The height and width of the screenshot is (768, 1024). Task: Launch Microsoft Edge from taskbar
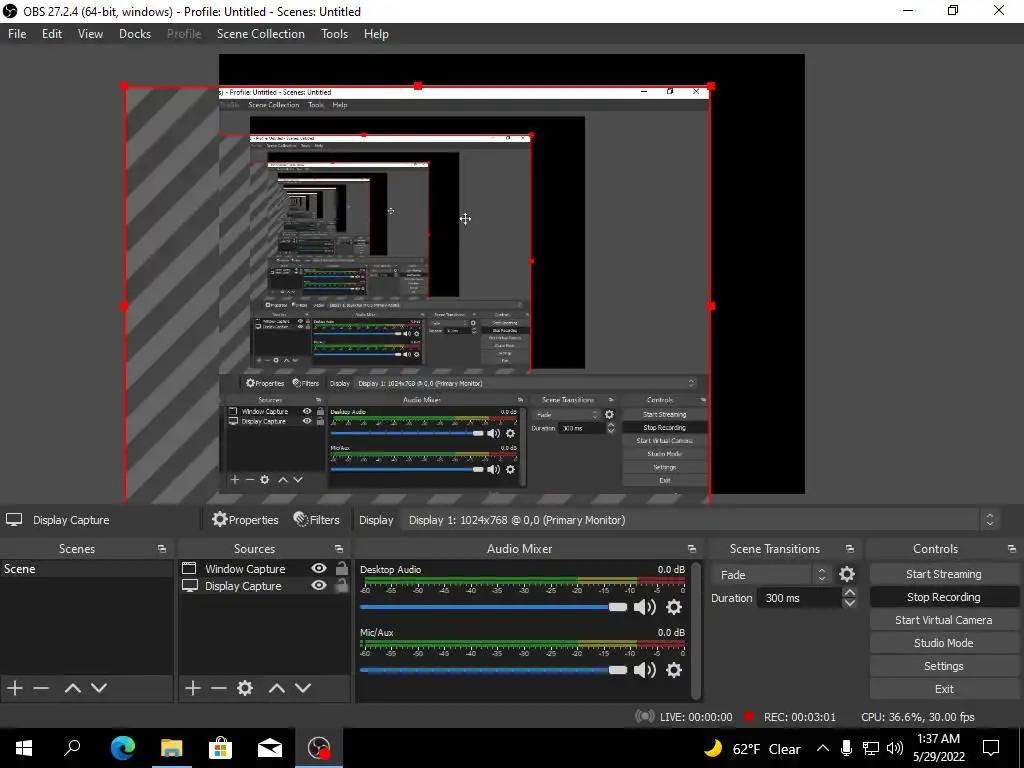click(x=122, y=748)
